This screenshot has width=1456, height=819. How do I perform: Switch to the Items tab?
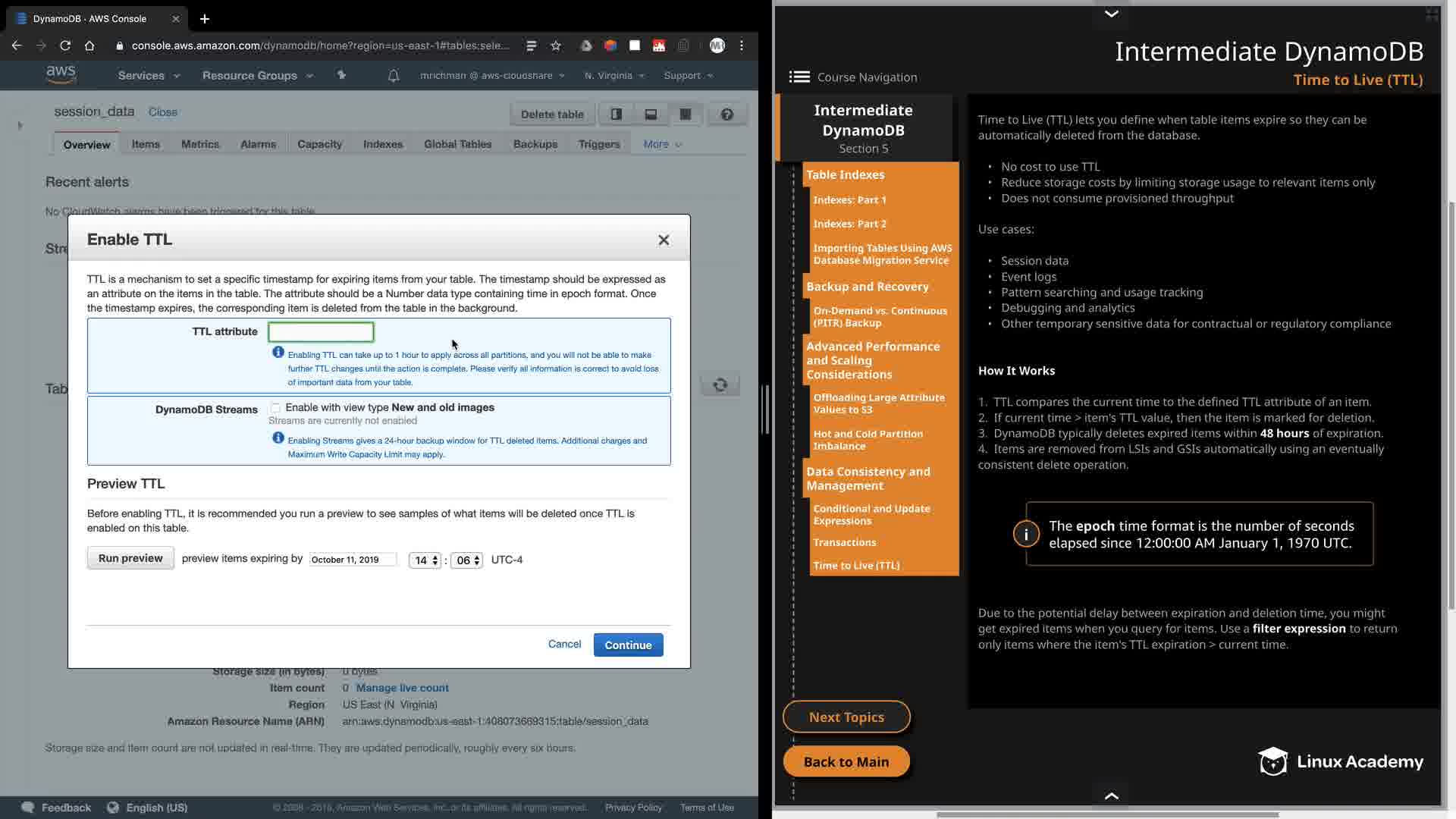(x=146, y=144)
